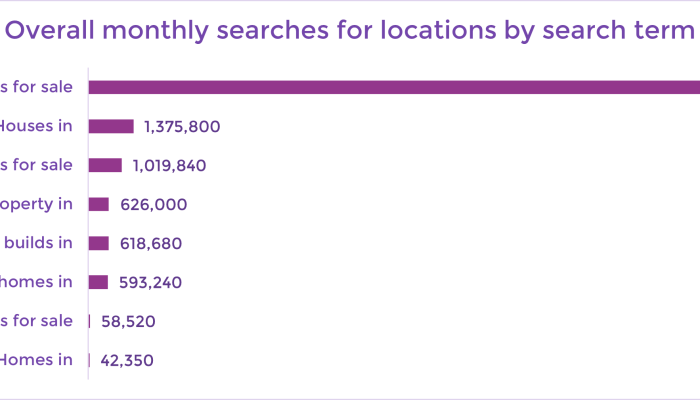Click the tiny bar beside 58,520
The width and height of the screenshot is (700, 400).
pyautogui.click(x=89, y=321)
